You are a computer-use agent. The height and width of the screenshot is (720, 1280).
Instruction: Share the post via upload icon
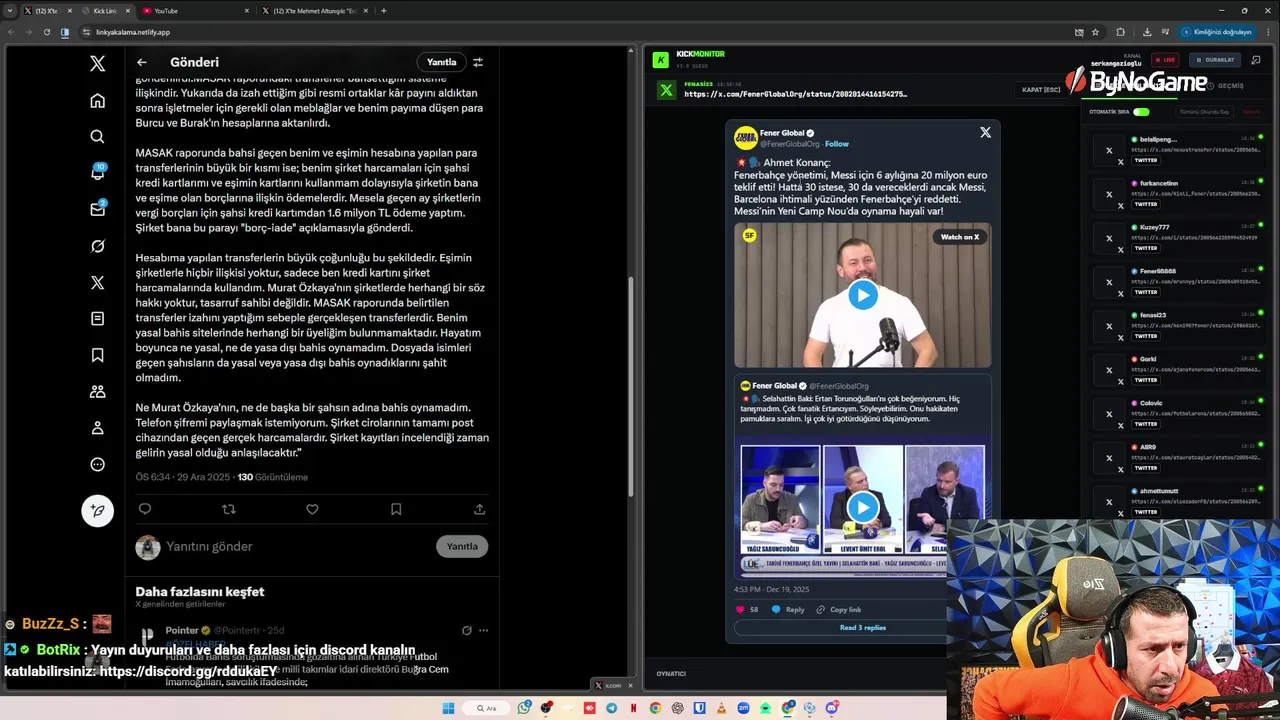480,509
